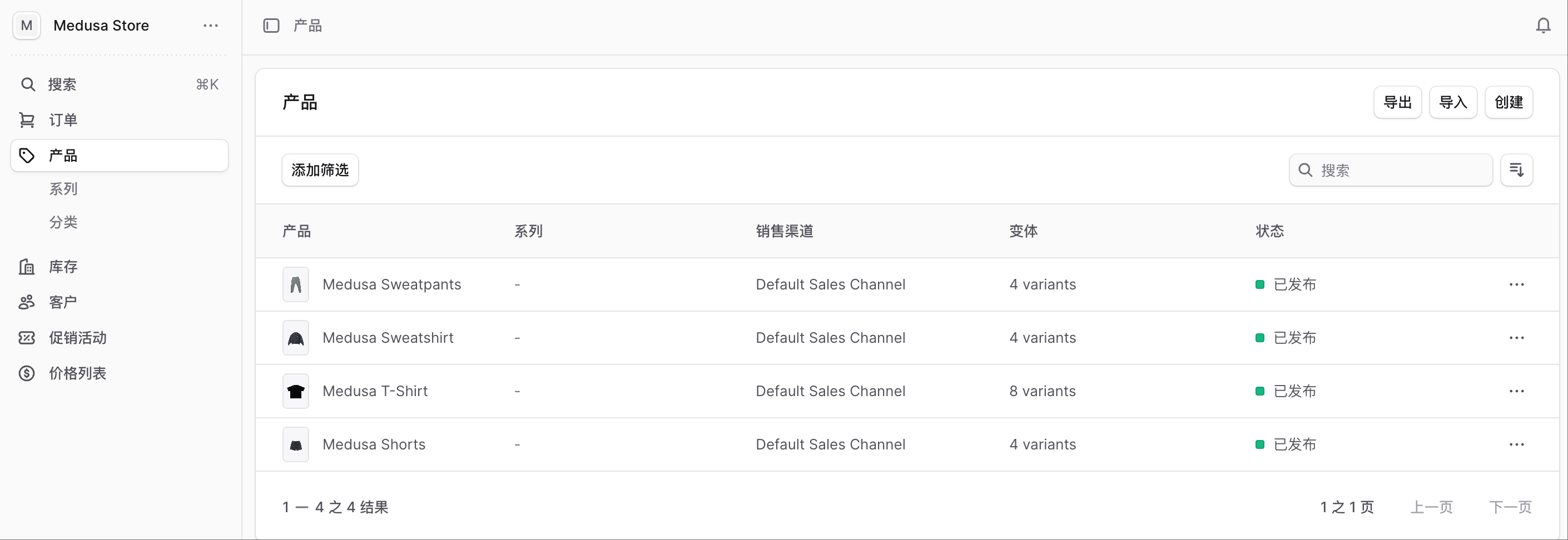
Task: Click the 导出 export button
Action: pyautogui.click(x=1397, y=102)
